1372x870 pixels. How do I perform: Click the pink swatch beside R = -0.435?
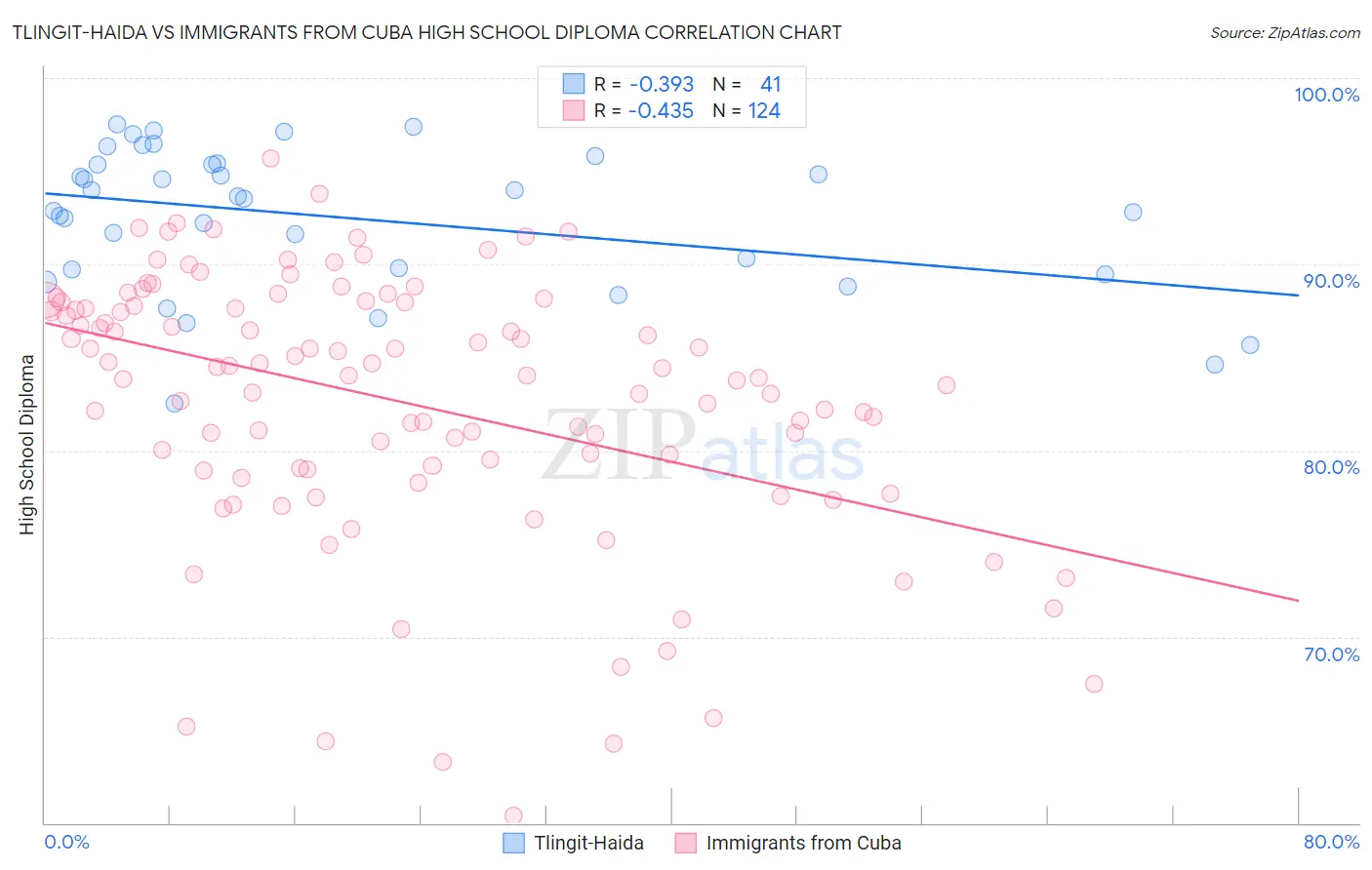tap(573, 110)
